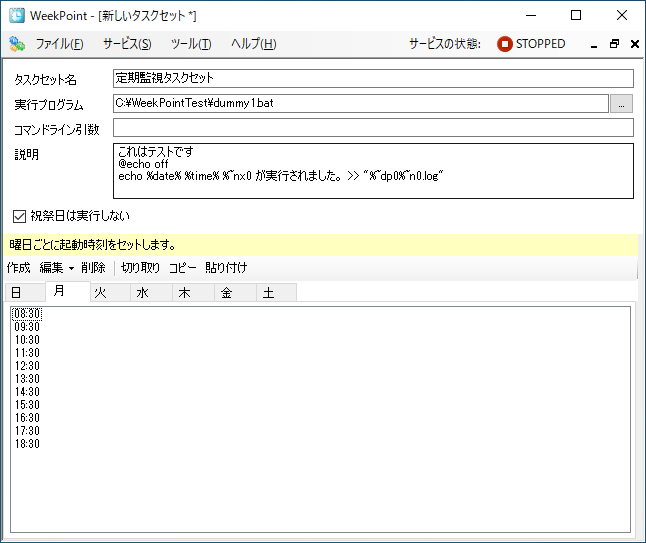Viewport: 646px width, 543px height.
Task: Click 作成 to create a new time
Action: tap(19, 268)
